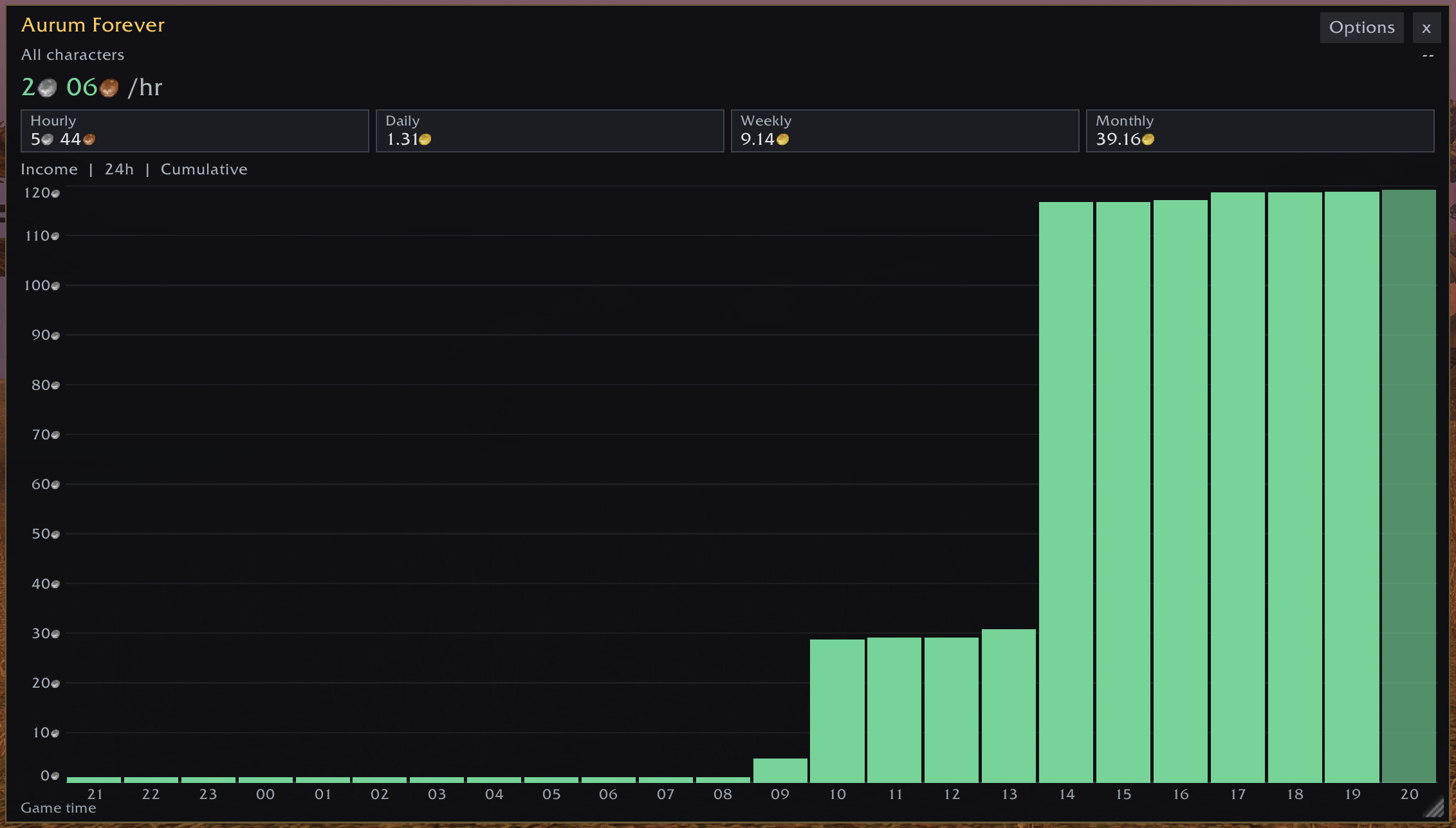Click the '9.14' Weekly value
This screenshot has width=1456, height=828.
point(757,139)
